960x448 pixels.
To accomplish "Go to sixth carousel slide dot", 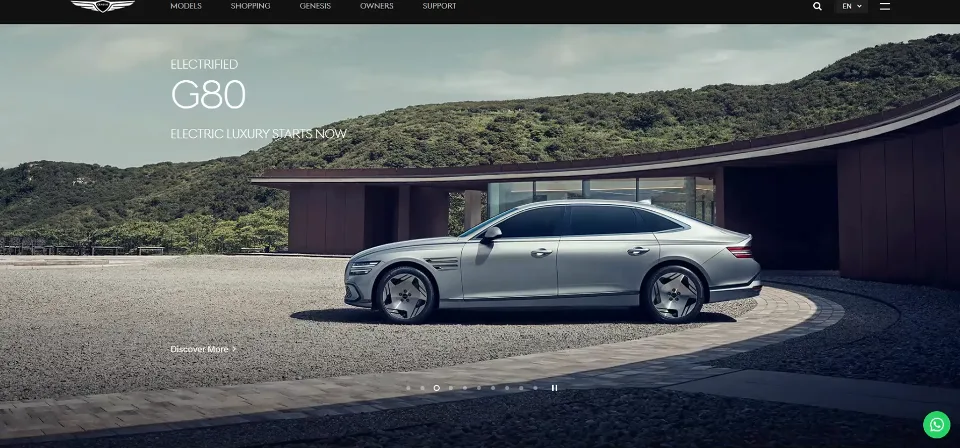I will pos(479,388).
